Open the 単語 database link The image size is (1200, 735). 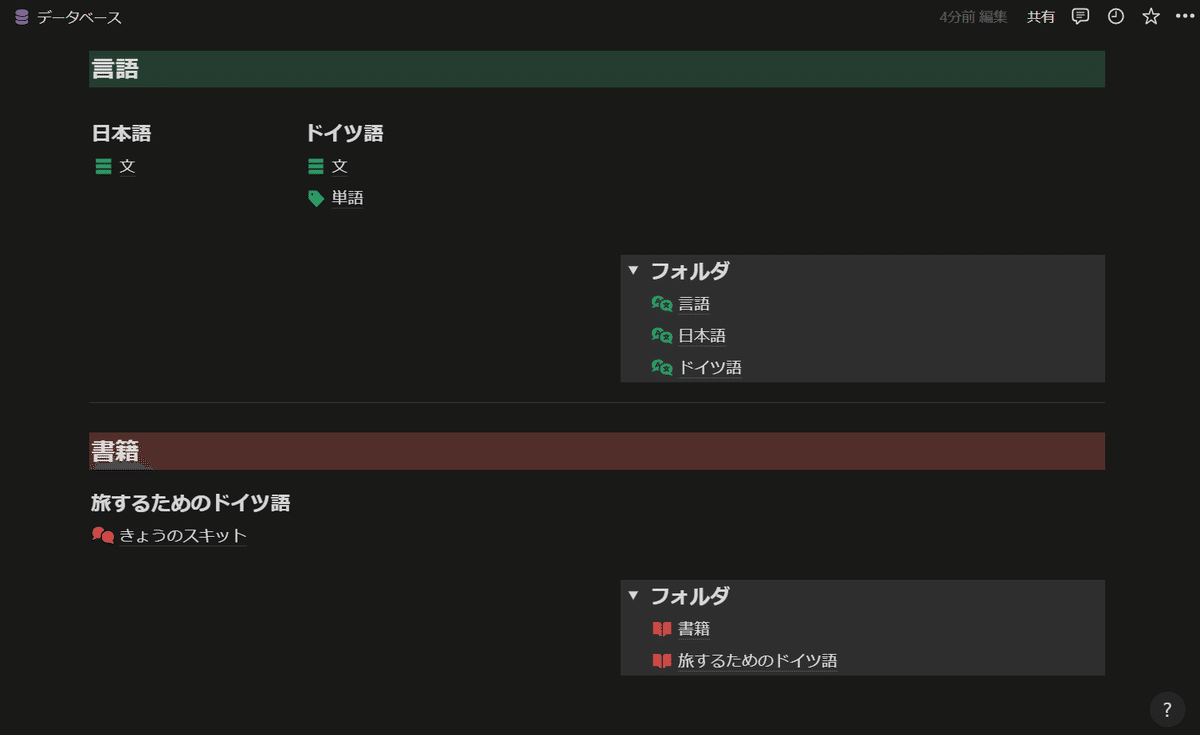348,198
